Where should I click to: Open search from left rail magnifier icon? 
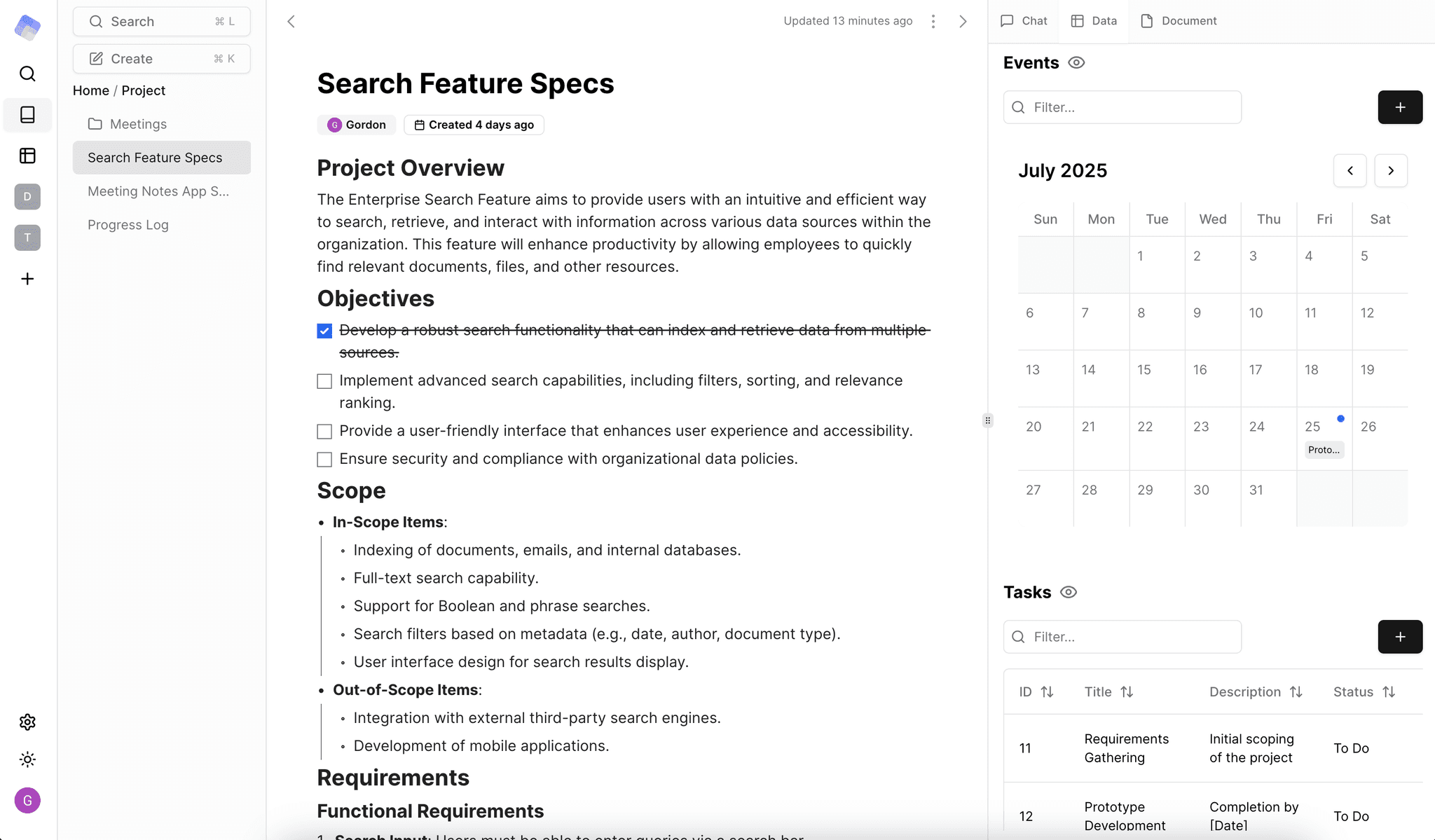27,74
